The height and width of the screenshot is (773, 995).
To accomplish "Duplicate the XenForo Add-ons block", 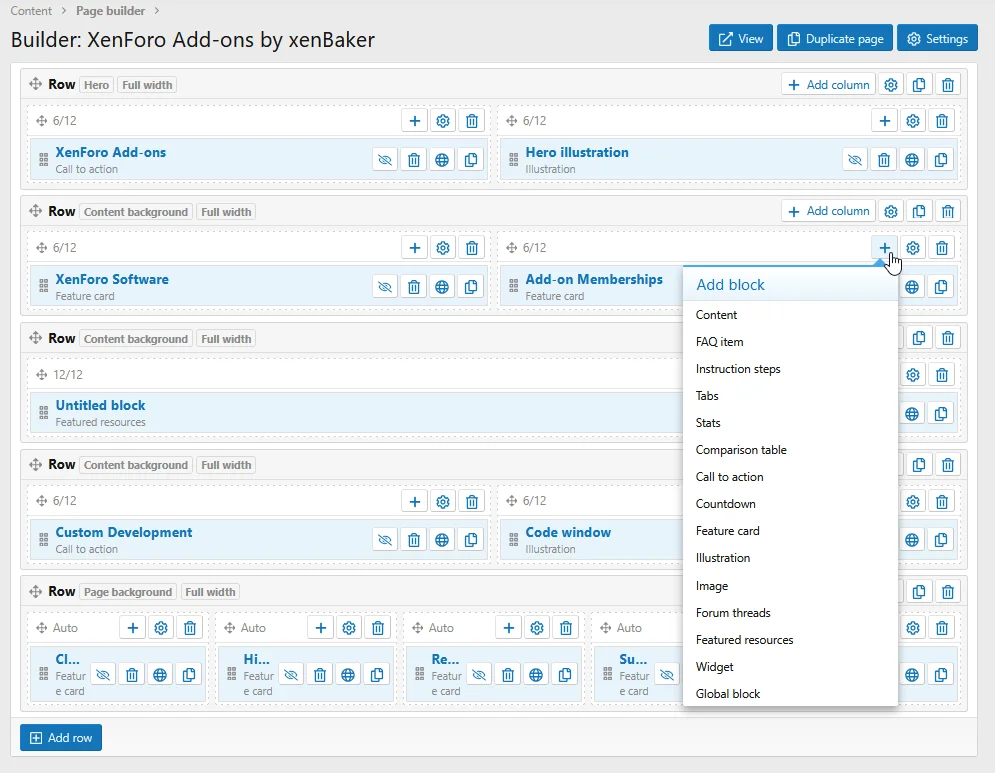I will (x=471, y=160).
